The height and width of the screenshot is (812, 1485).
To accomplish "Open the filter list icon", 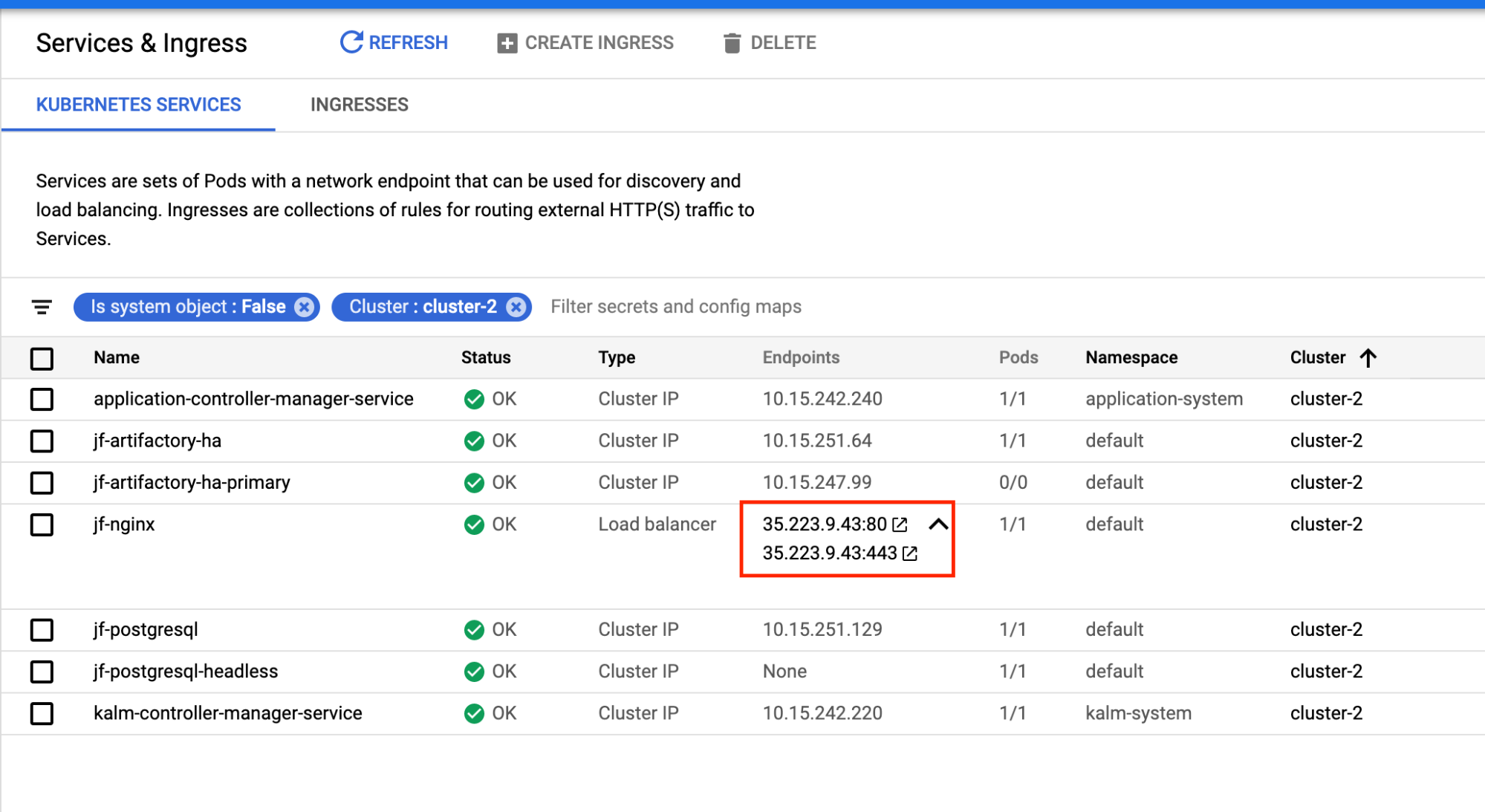I will 42,307.
